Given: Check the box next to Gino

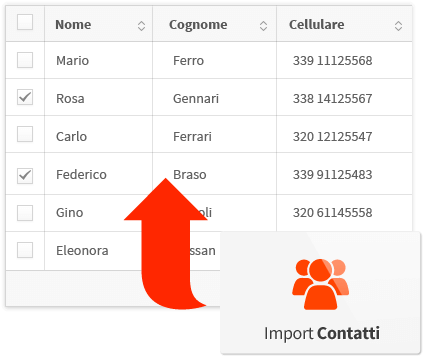Looking at the screenshot, I should pyautogui.click(x=25, y=213).
